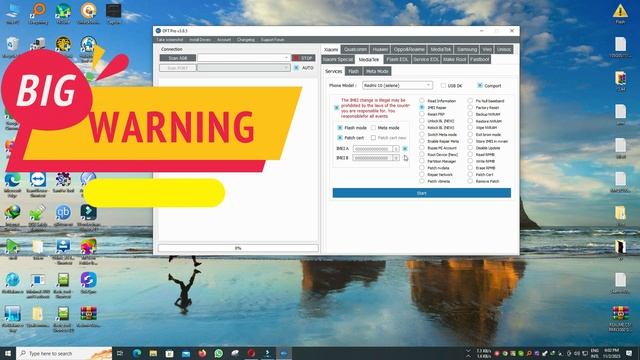Open the Account menu
The height and width of the screenshot is (360, 640).
(x=224, y=40)
